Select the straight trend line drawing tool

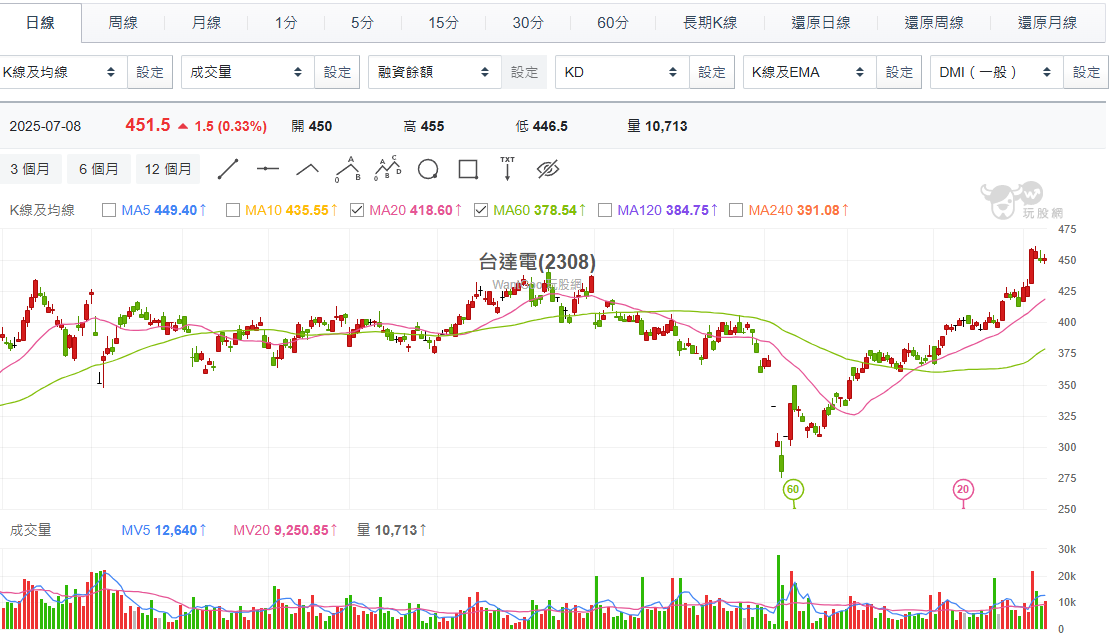coord(228,169)
